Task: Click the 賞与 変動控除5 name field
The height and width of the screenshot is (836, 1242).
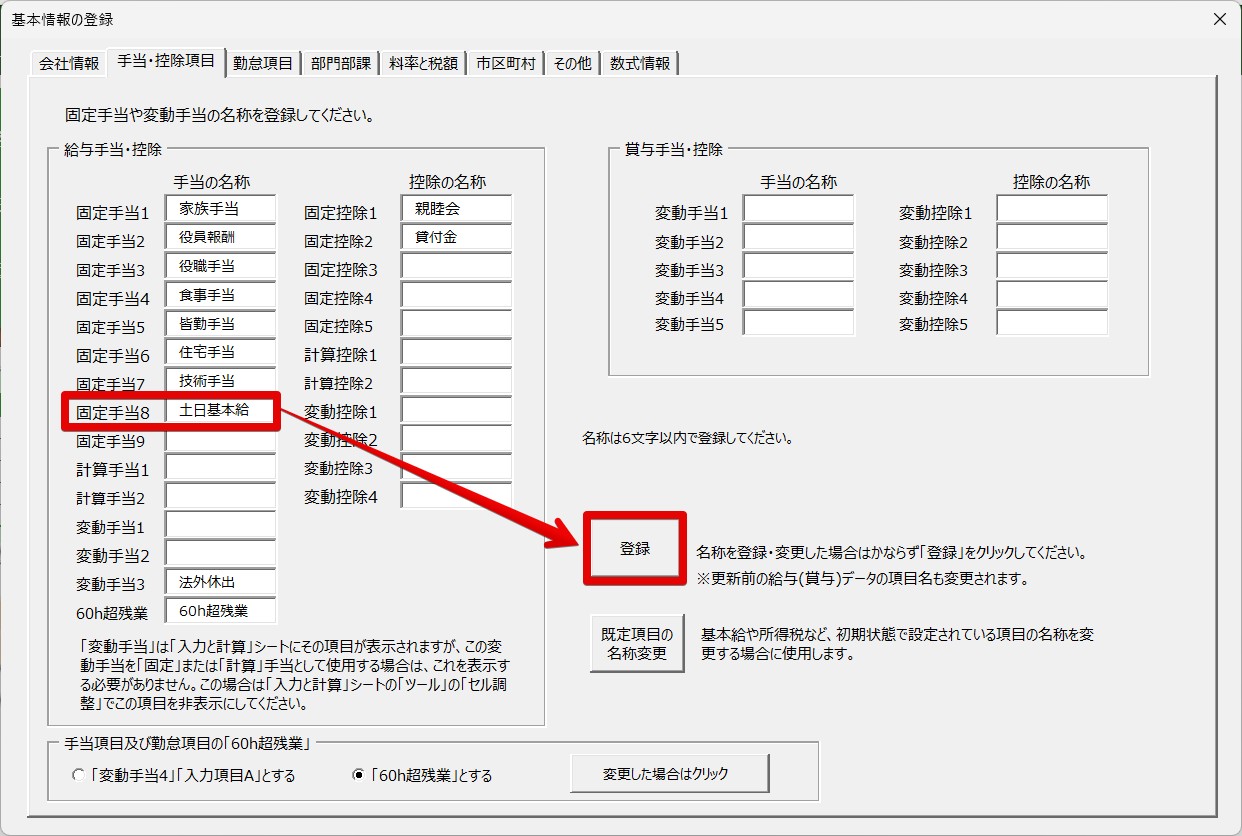Action: [x=1052, y=323]
